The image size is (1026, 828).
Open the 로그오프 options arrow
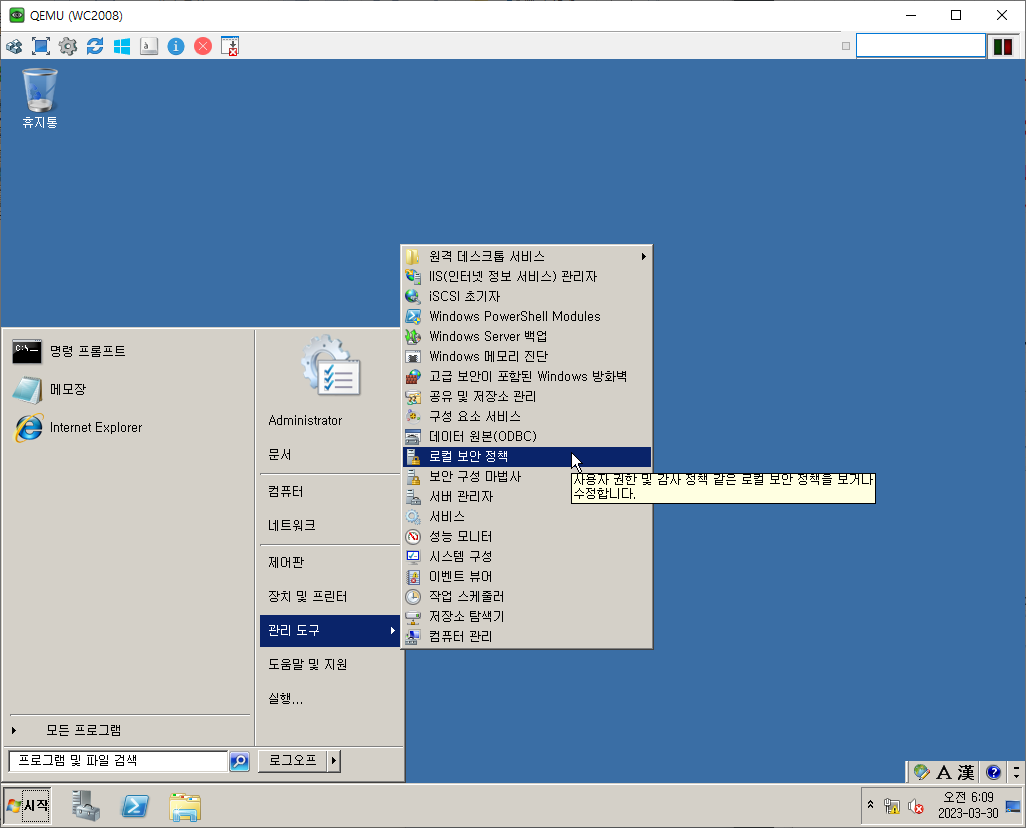[334, 761]
